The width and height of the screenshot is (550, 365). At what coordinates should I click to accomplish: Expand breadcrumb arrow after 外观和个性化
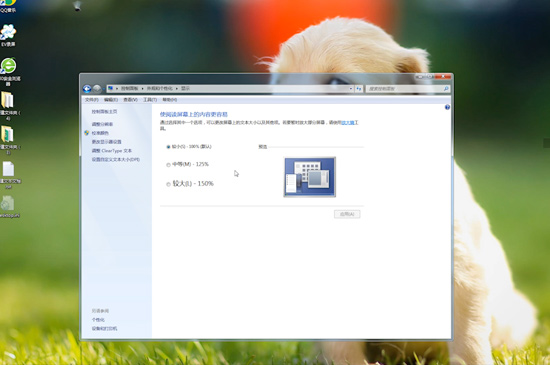pyautogui.click(x=177, y=89)
